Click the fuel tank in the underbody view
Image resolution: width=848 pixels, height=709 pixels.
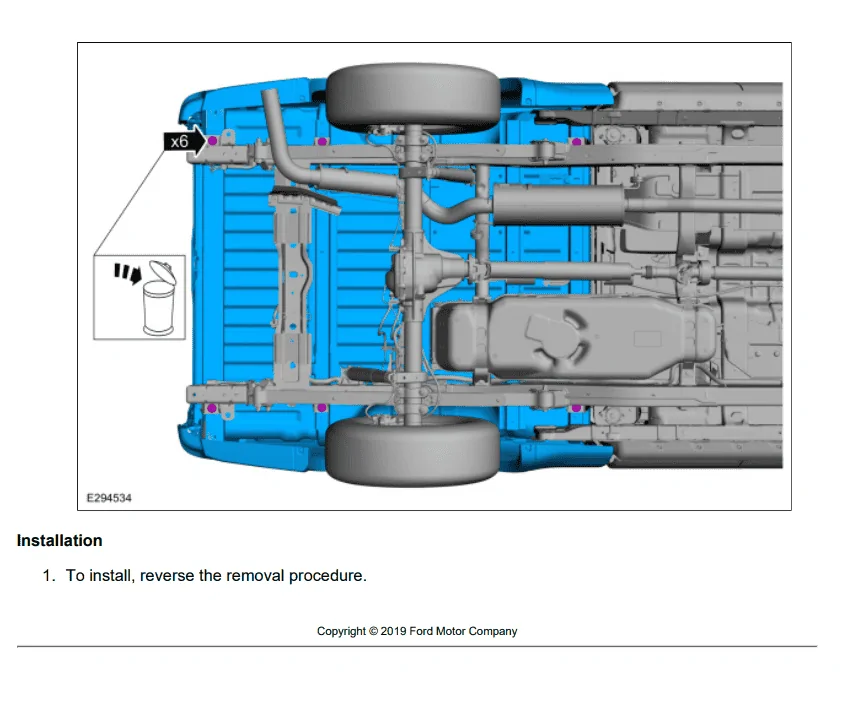coord(576,338)
